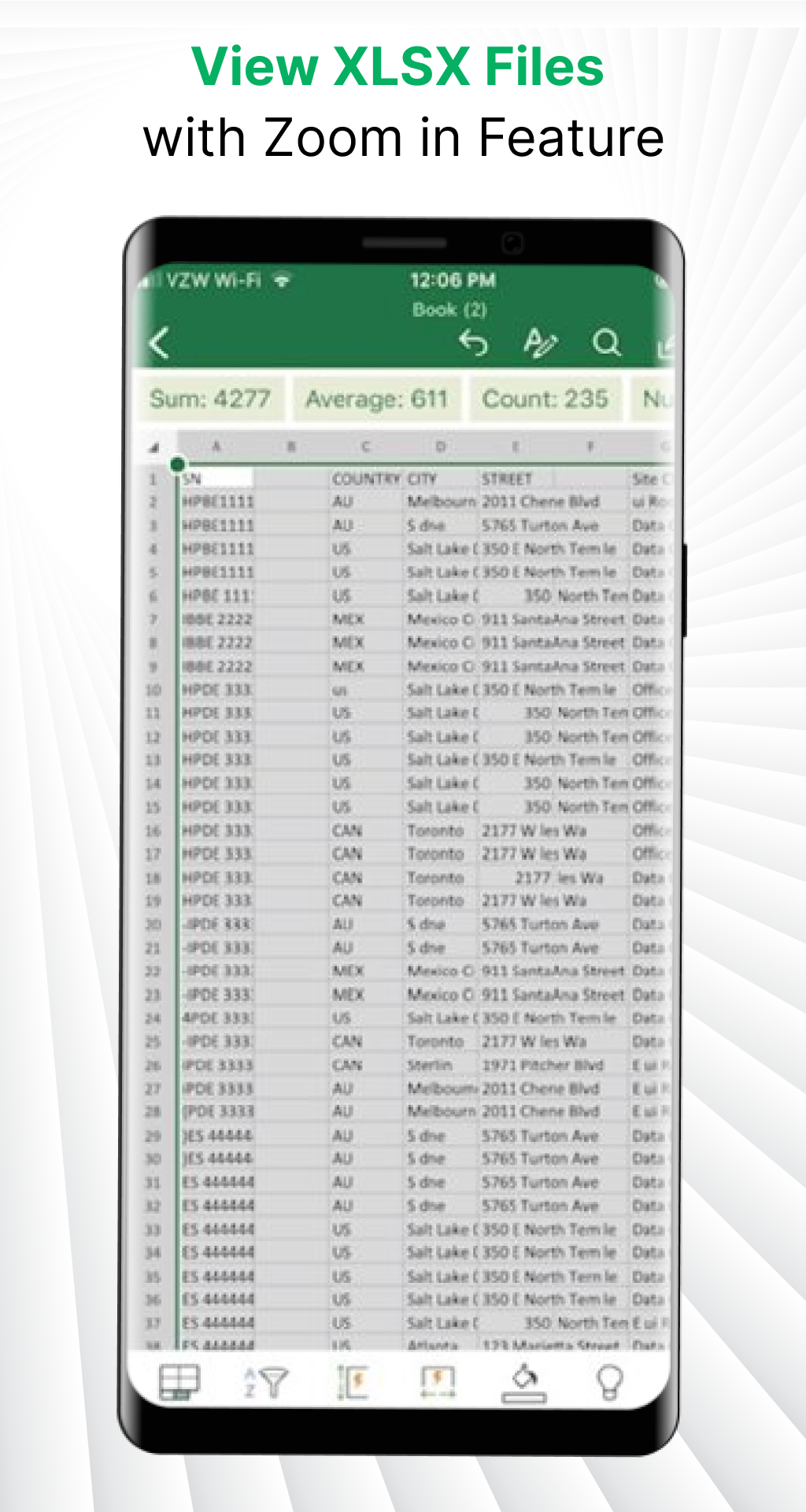Select column C header
Image resolution: width=806 pixels, height=1512 pixels.
click(x=366, y=447)
